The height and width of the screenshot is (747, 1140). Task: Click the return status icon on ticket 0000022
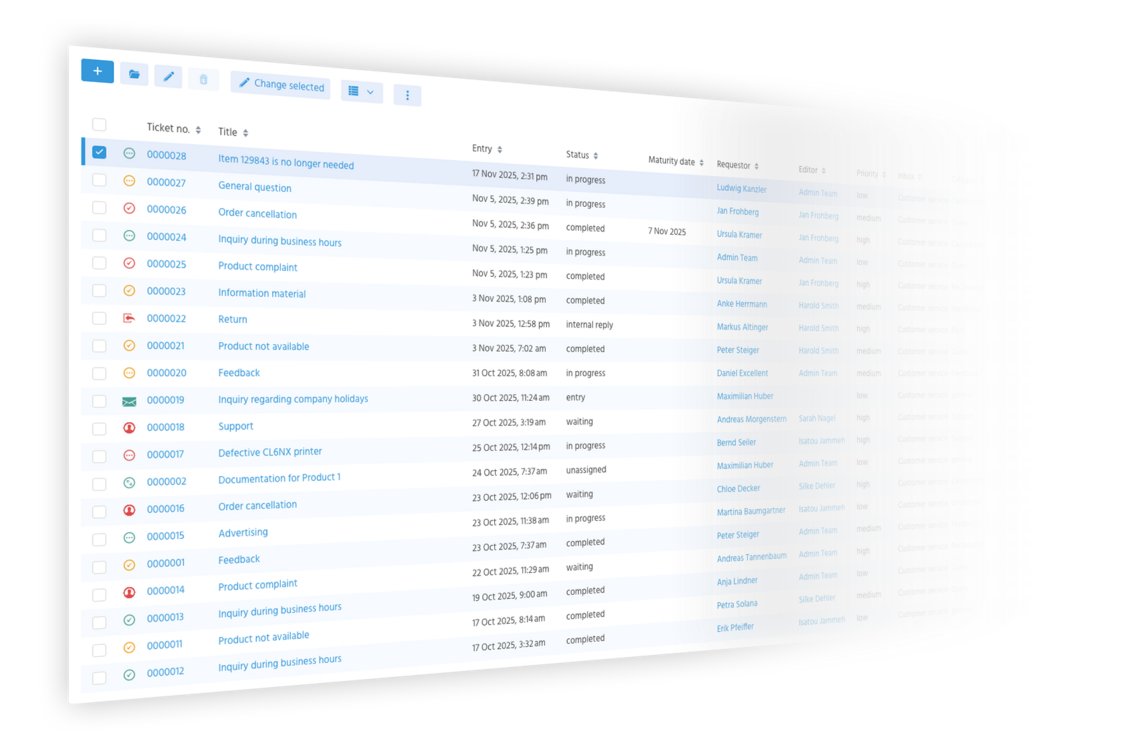(x=128, y=318)
